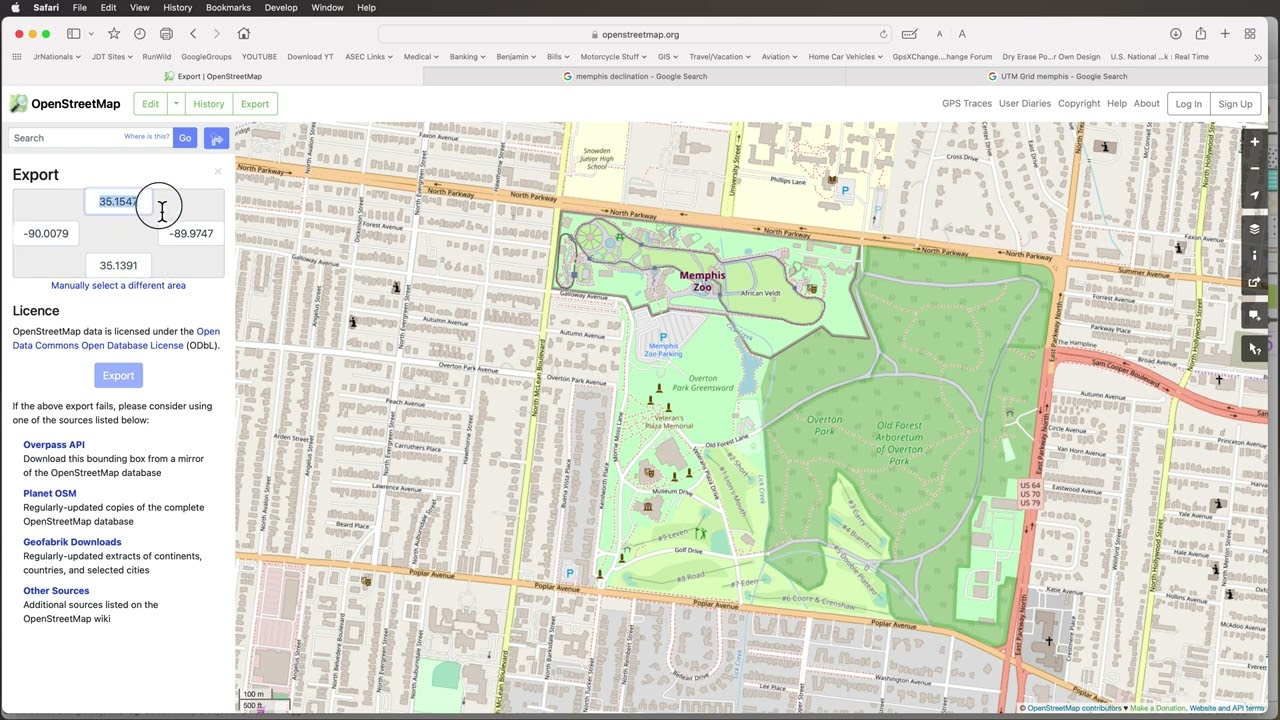
Task: Open the map Share icon
Action: (x=1254, y=282)
